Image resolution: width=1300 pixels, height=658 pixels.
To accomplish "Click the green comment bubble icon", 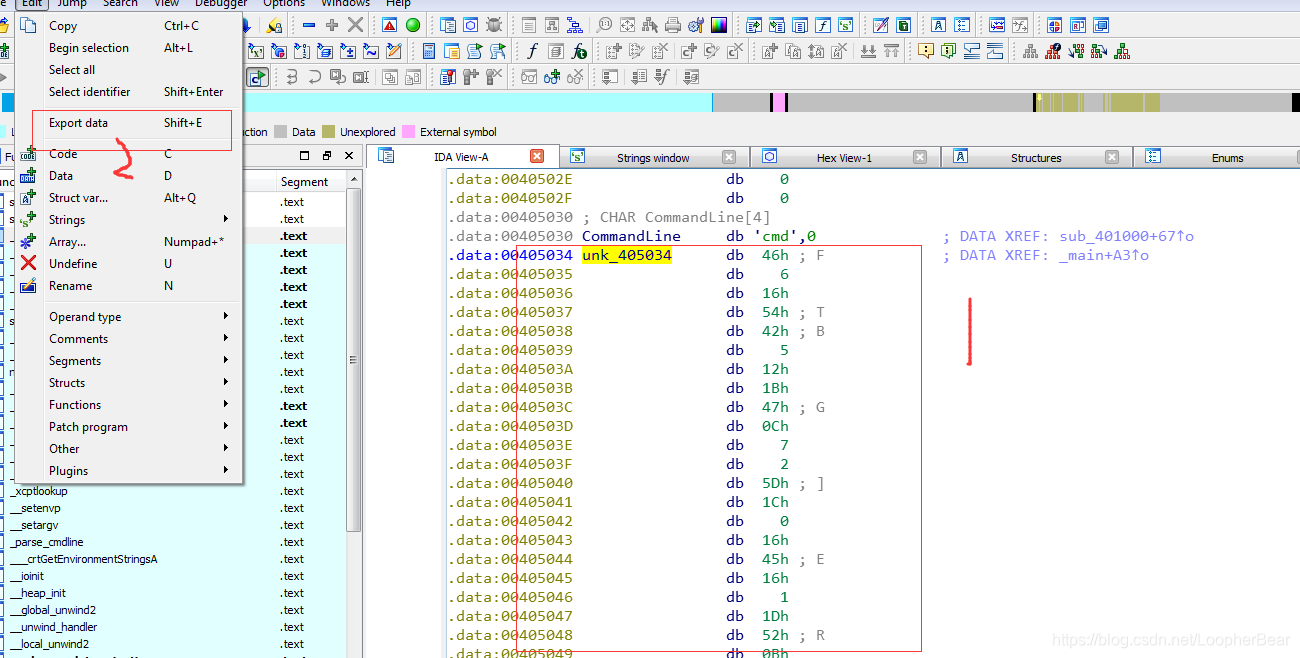I will (x=948, y=51).
